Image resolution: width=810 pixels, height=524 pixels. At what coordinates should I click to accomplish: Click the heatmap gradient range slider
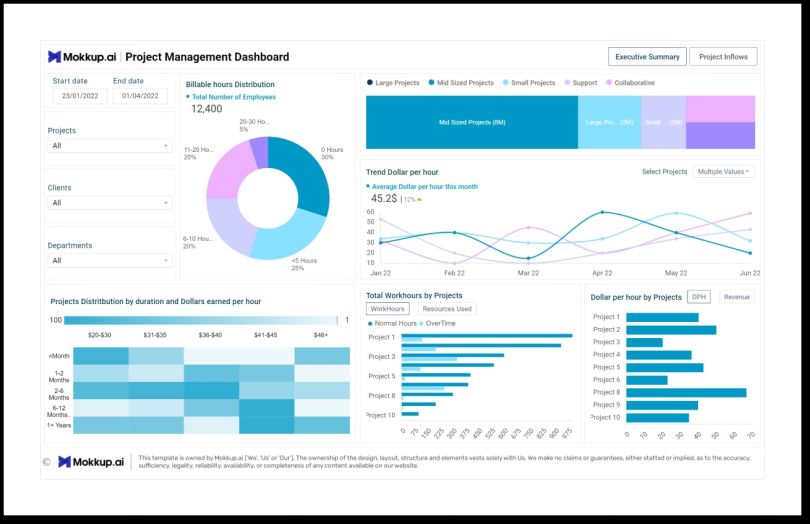(201, 320)
